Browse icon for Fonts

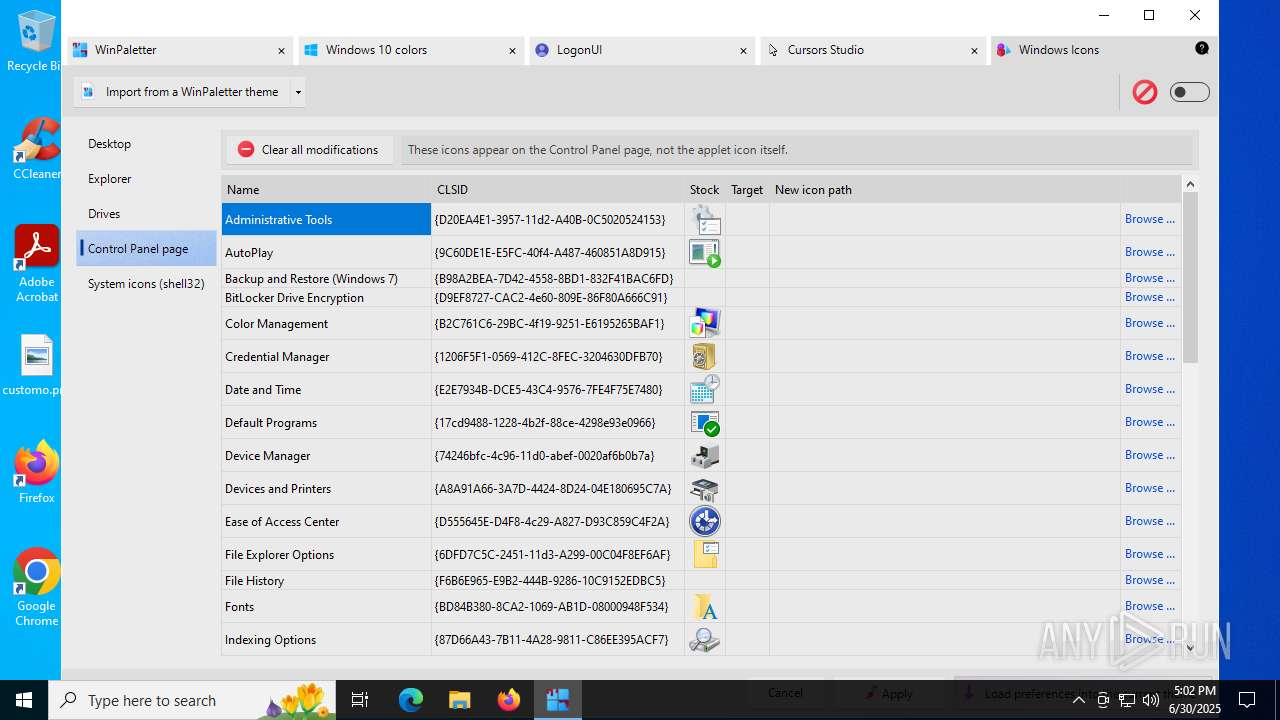pos(1149,606)
